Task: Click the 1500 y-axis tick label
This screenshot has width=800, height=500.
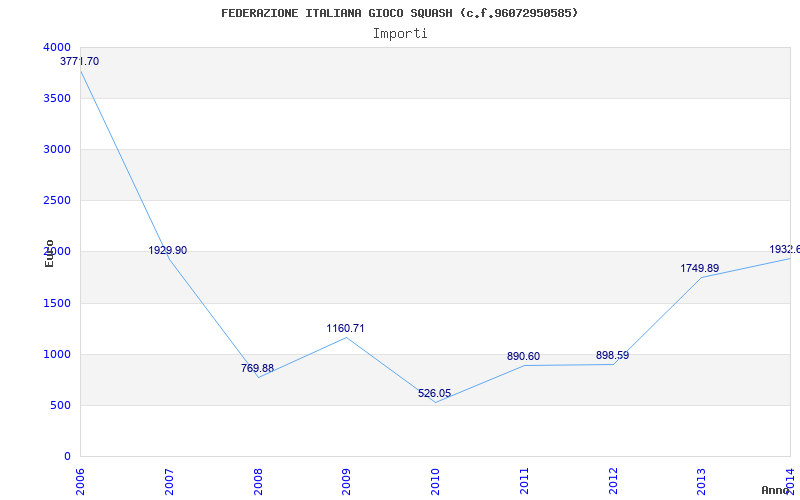Action: click(x=57, y=304)
